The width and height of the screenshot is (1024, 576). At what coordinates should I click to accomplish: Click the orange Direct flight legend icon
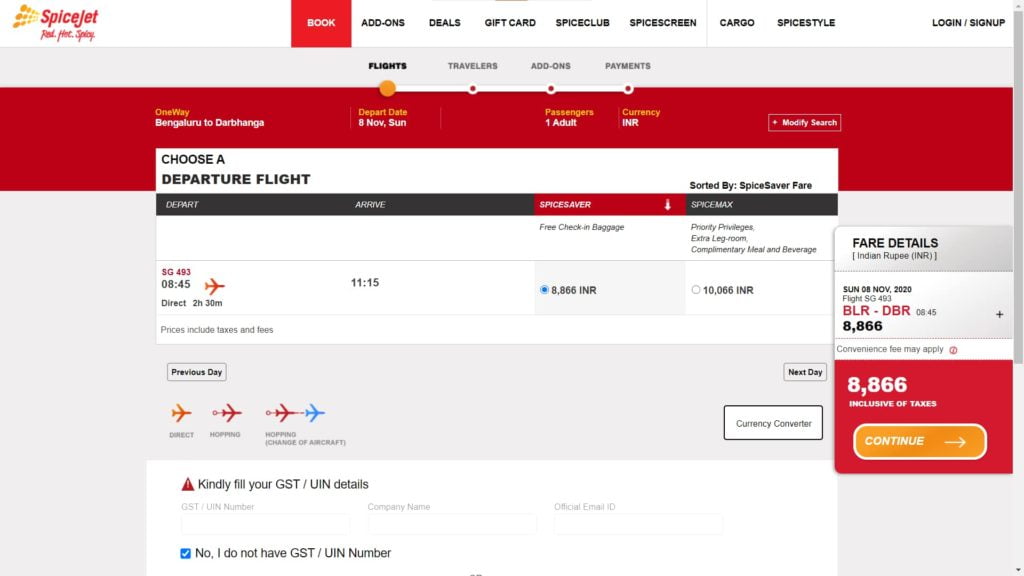181,413
